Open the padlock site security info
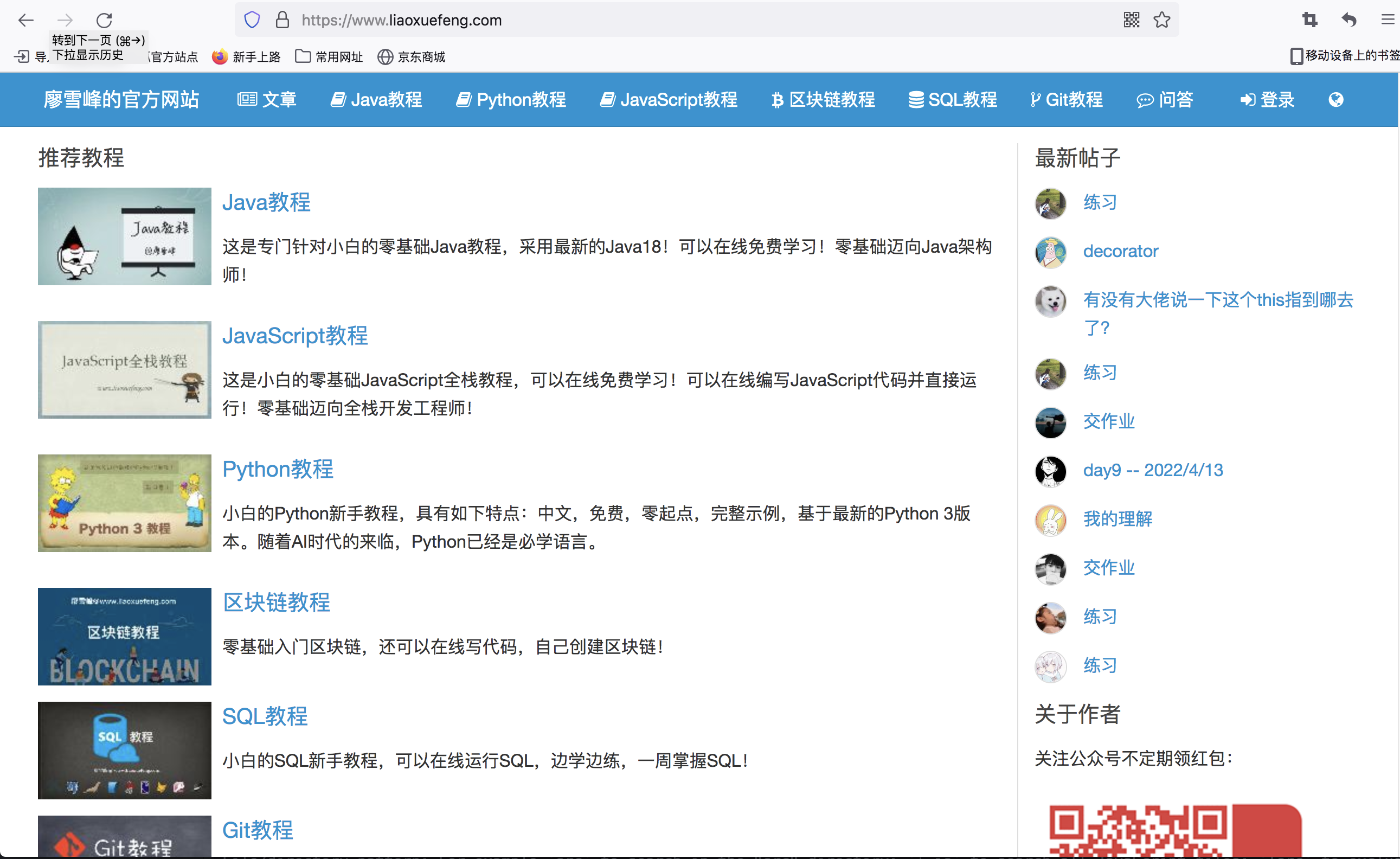This screenshot has height=859, width=1400. tap(282, 21)
